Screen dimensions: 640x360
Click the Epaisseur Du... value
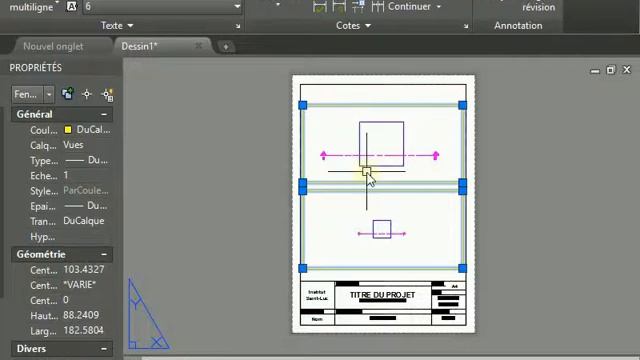[x=86, y=206]
